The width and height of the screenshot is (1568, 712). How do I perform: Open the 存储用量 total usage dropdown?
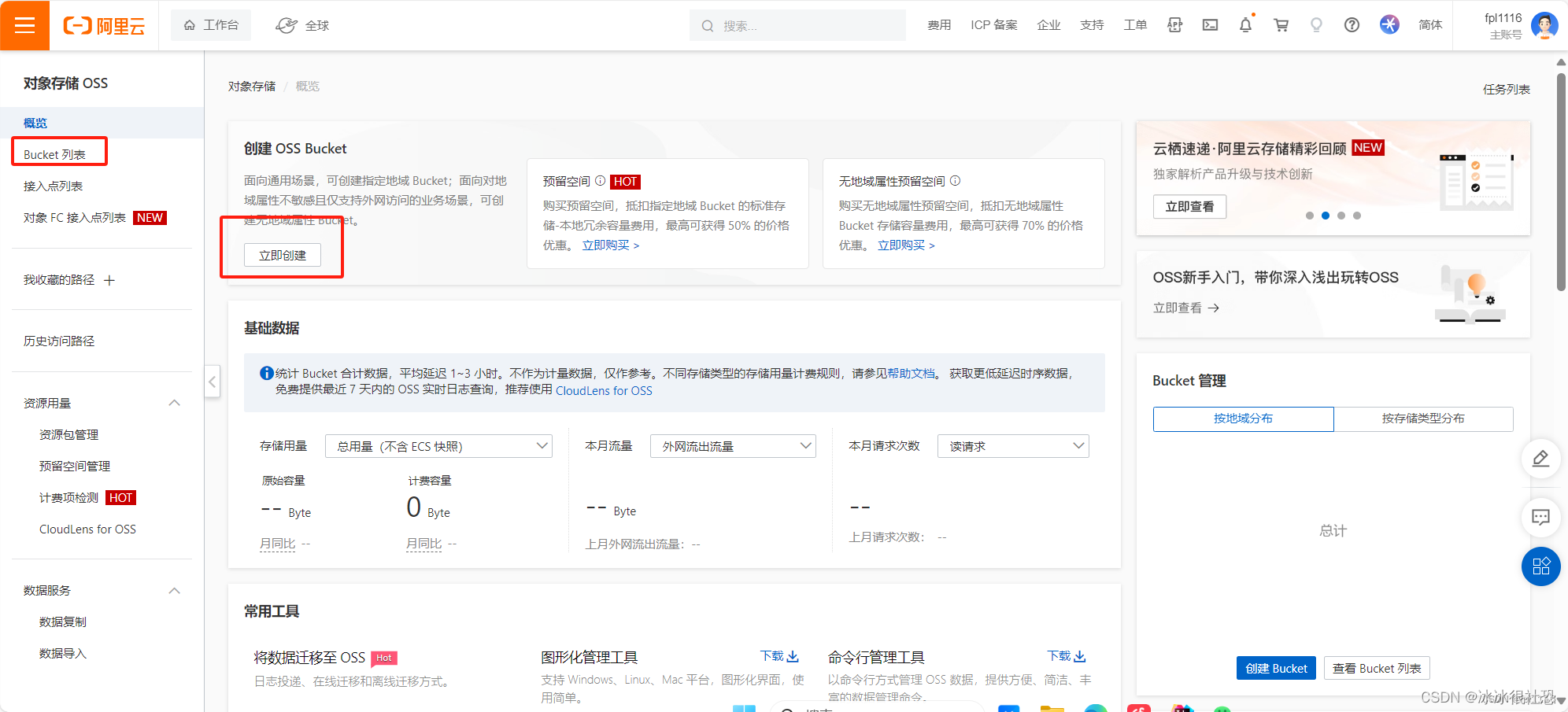pyautogui.click(x=438, y=446)
